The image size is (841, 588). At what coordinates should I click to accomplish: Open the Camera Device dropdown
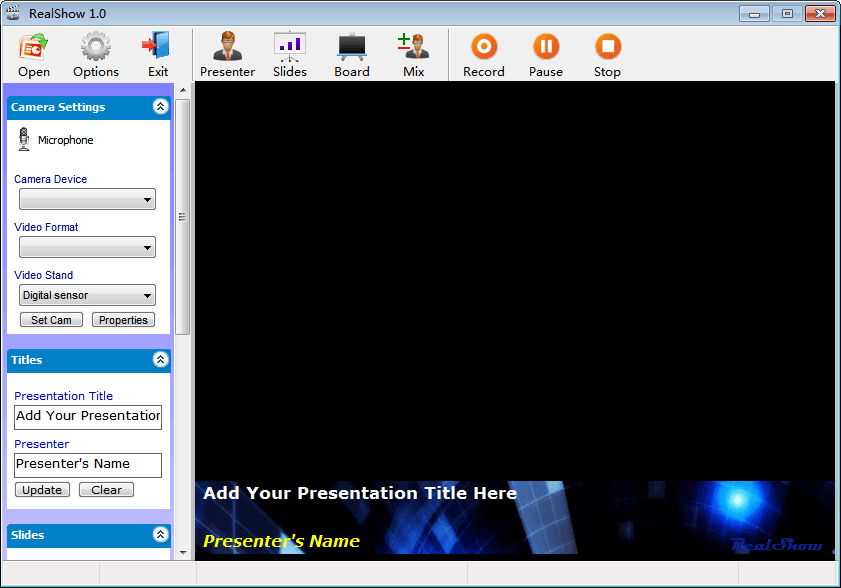(88, 200)
